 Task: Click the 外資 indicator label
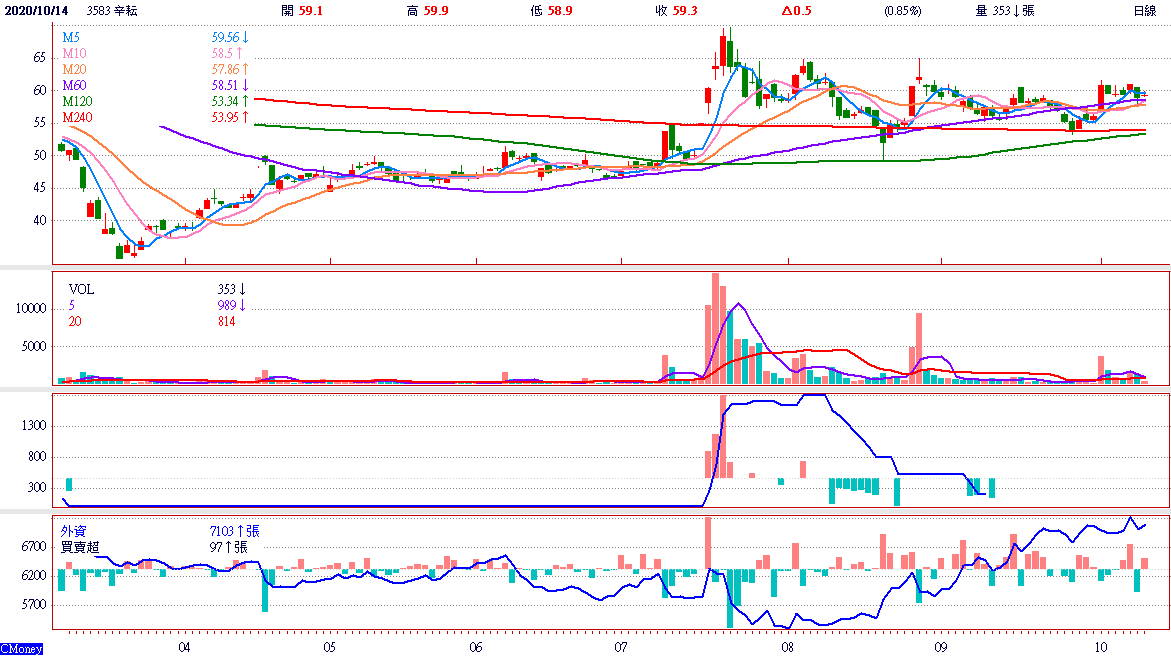73,531
